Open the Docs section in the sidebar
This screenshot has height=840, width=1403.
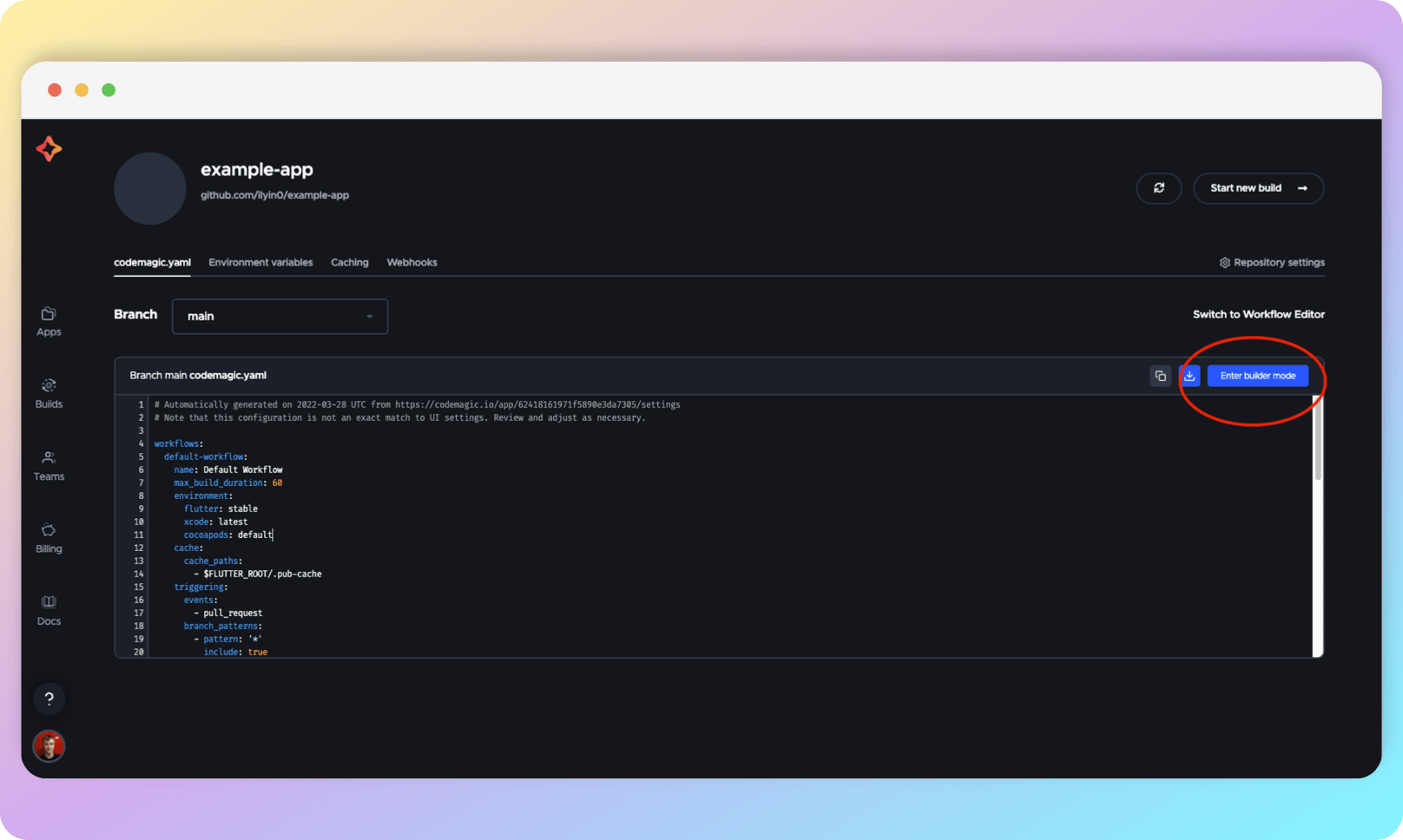(49, 608)
